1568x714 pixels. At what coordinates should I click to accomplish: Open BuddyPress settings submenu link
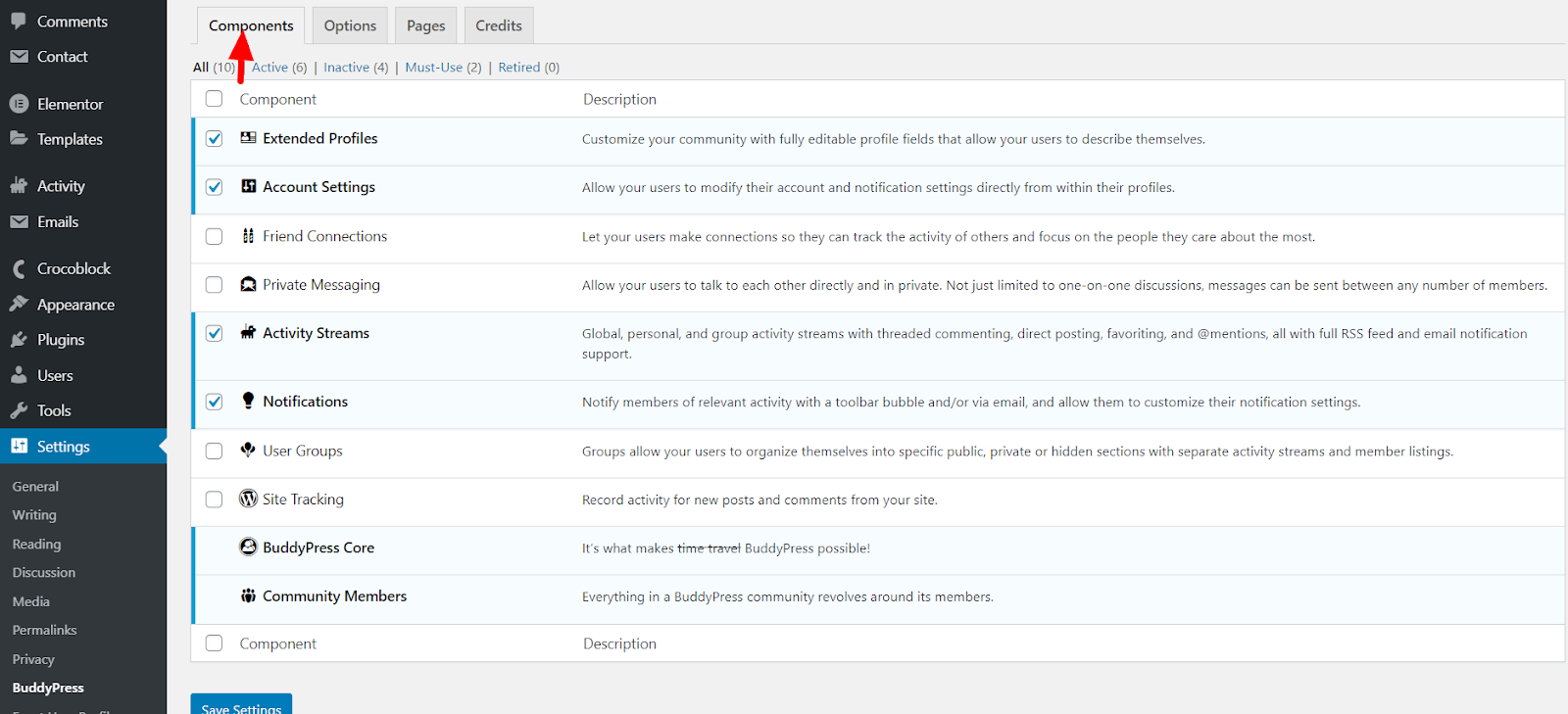[48, 689]
